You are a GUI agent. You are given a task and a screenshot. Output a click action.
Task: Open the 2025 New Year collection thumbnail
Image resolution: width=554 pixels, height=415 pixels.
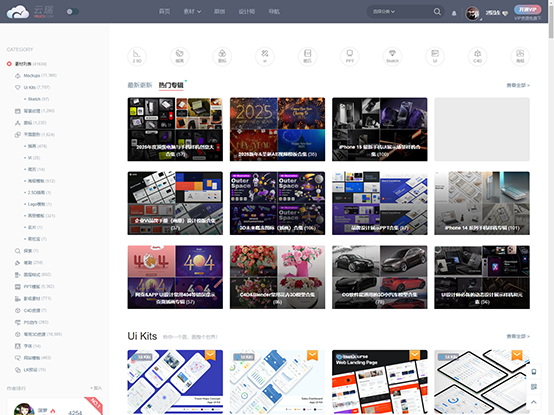click(x=277, y=129)
